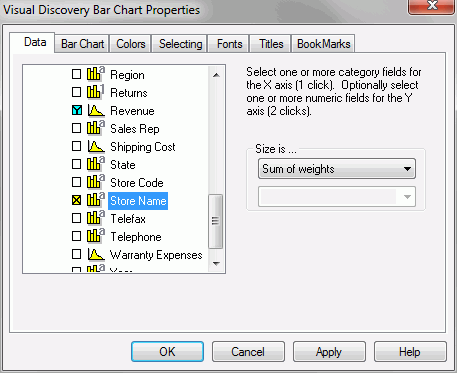Confirm with the OK button
The image size is (457, 373).
pos(167,351)
